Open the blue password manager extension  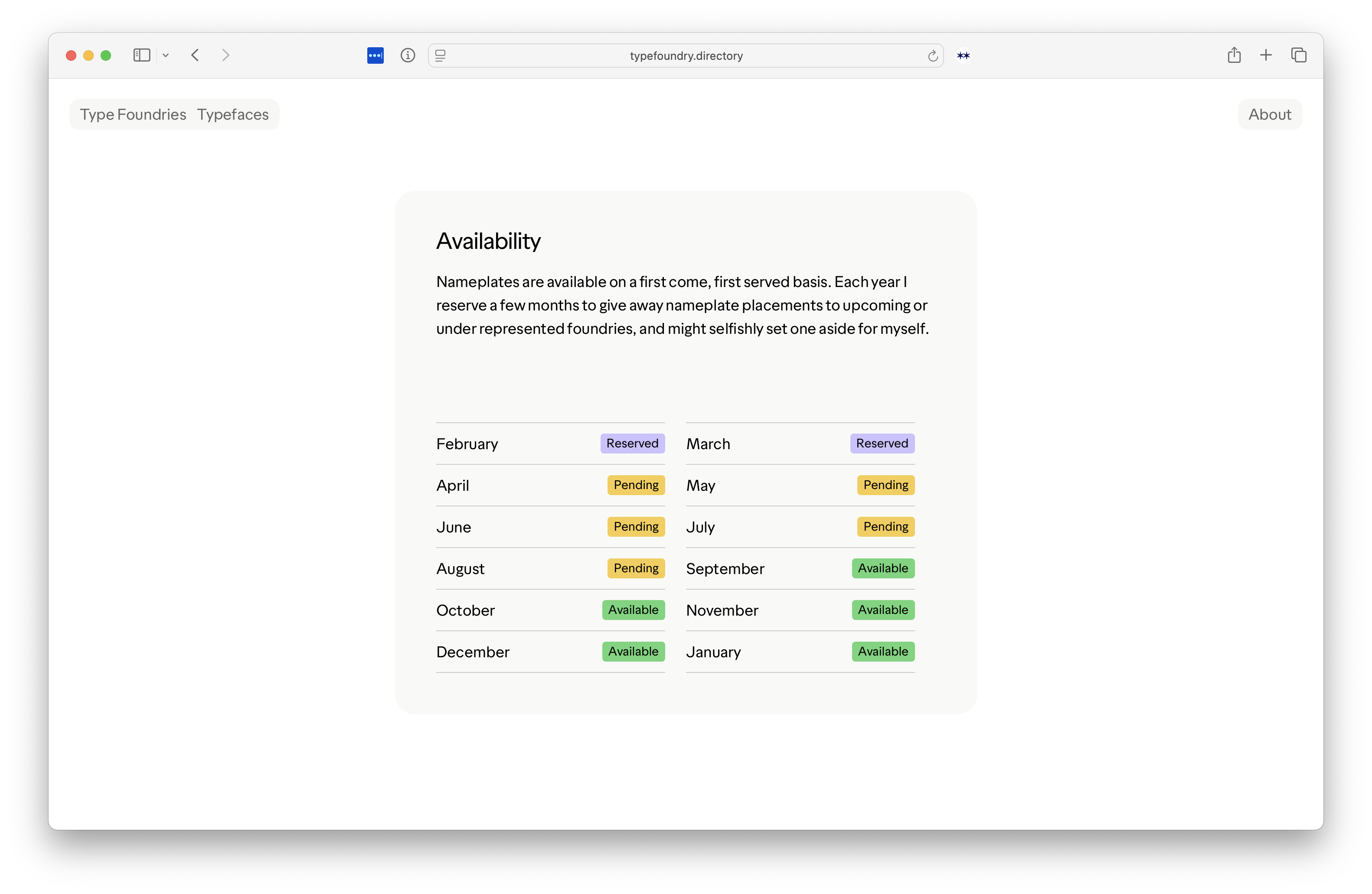[x=375, y=55]
